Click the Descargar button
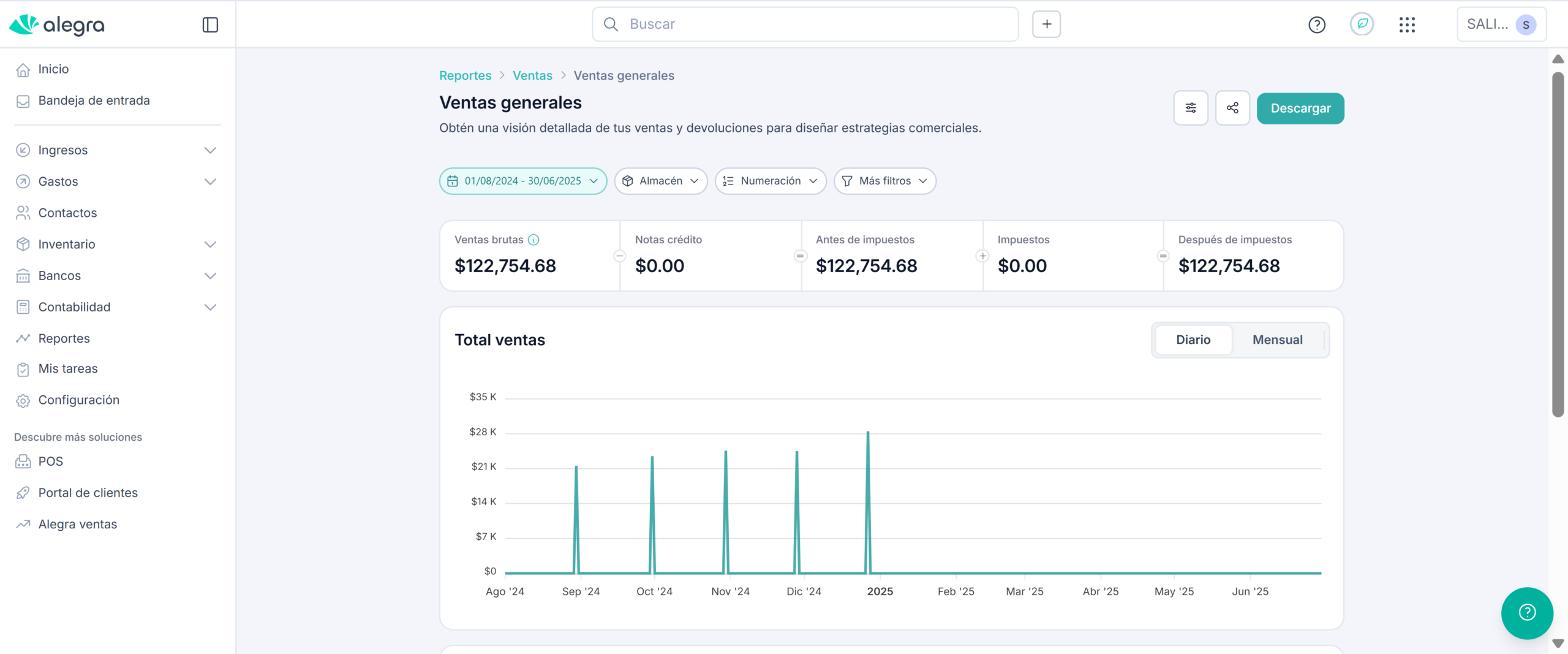This screenshot has width=1568, height=654. coord(1300,108)
